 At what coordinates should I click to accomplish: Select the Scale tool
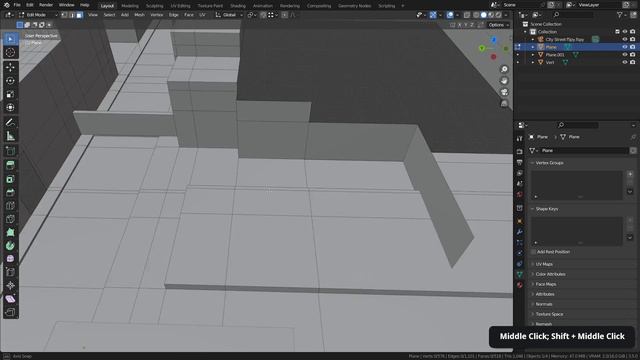(x=10, y=94)
